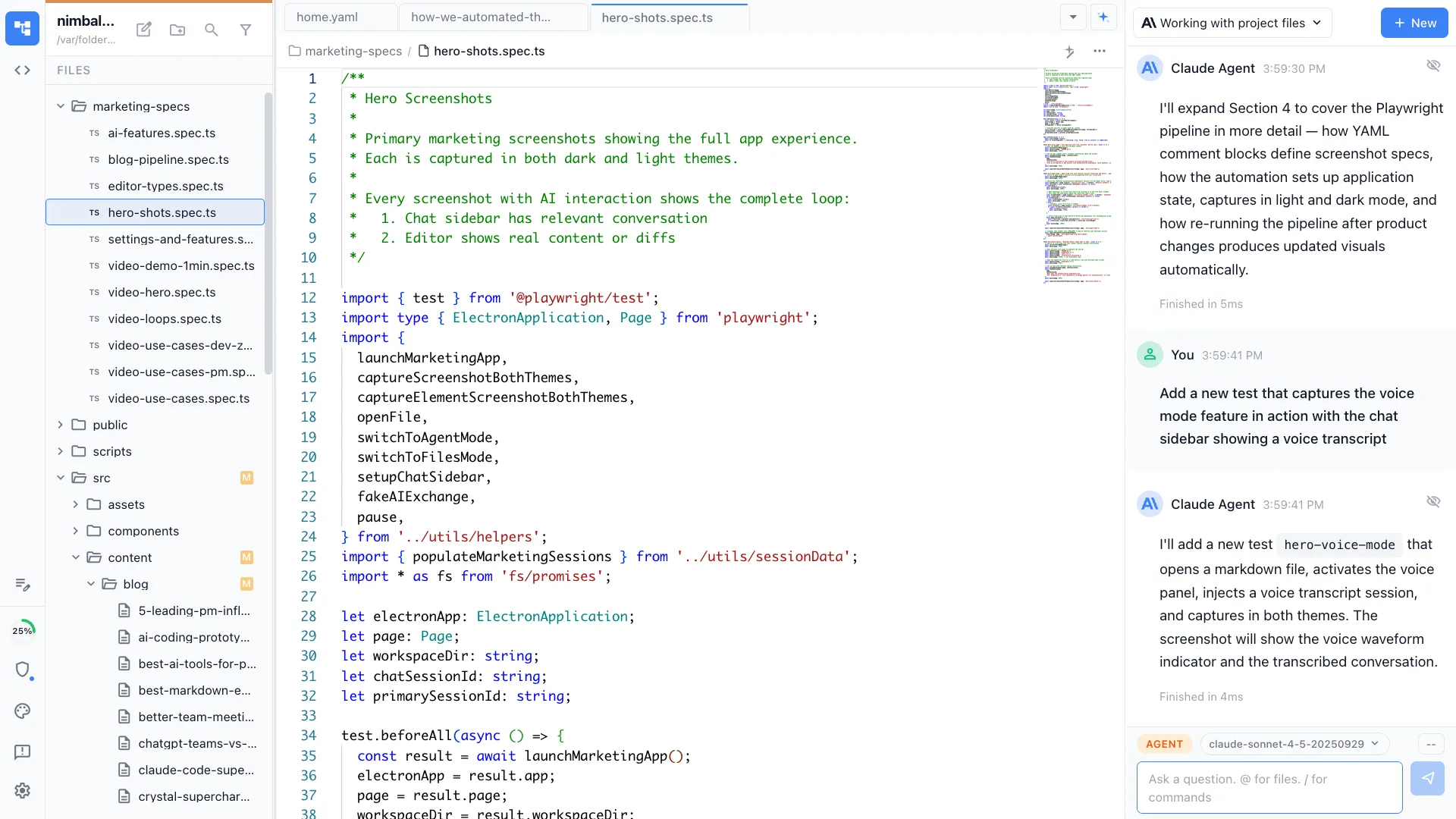Hide the first Claude Agent message
This screenshot has height=819, width=1456.
pyautogui.click(x=1434, y=65)
